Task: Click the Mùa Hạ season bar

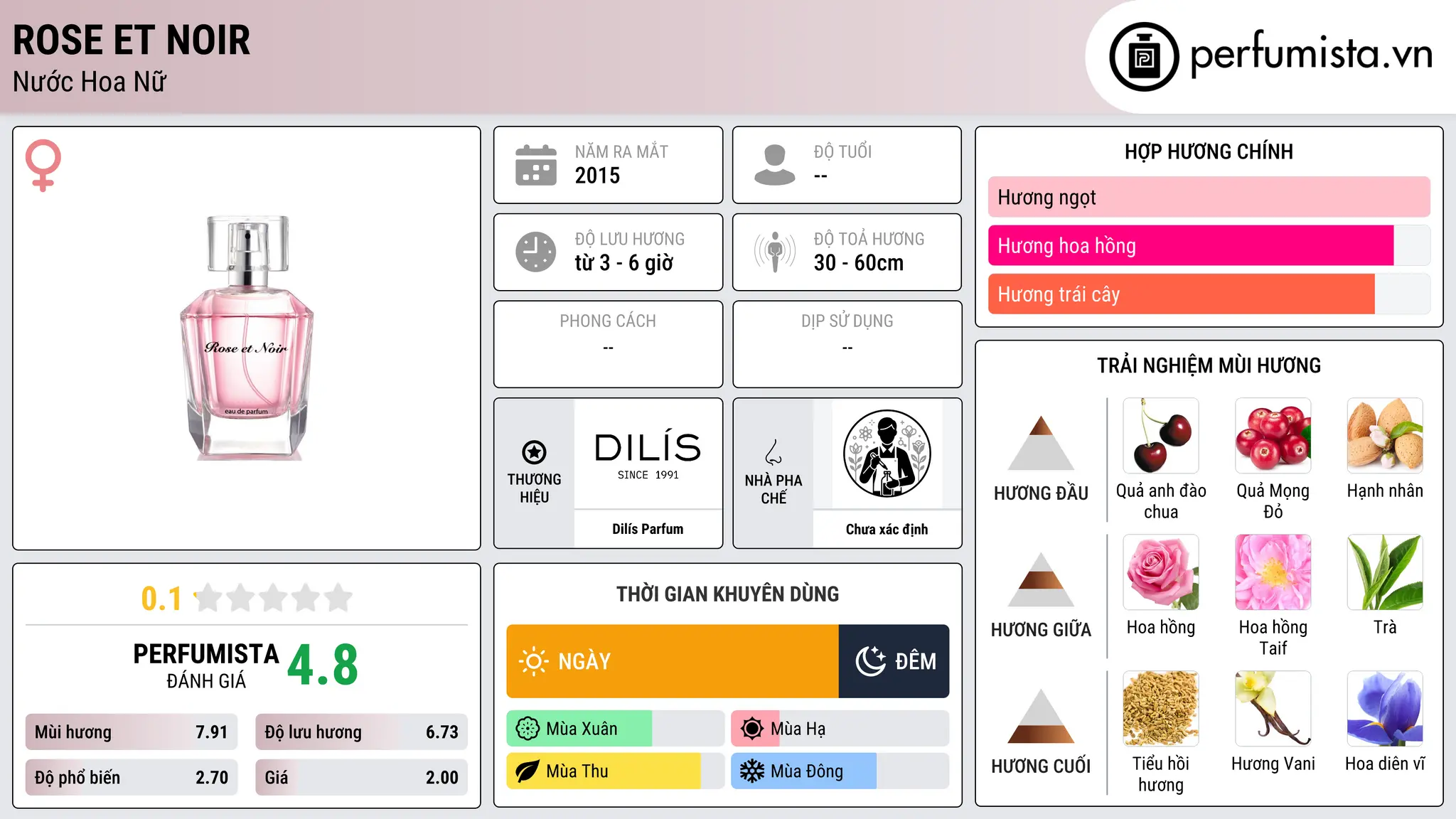Action: coord(840,729)
